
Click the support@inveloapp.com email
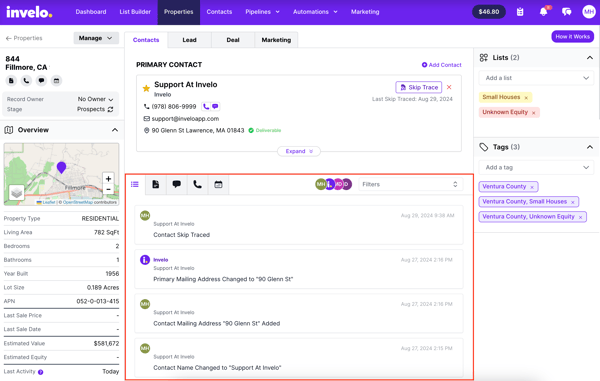(185, 119)
